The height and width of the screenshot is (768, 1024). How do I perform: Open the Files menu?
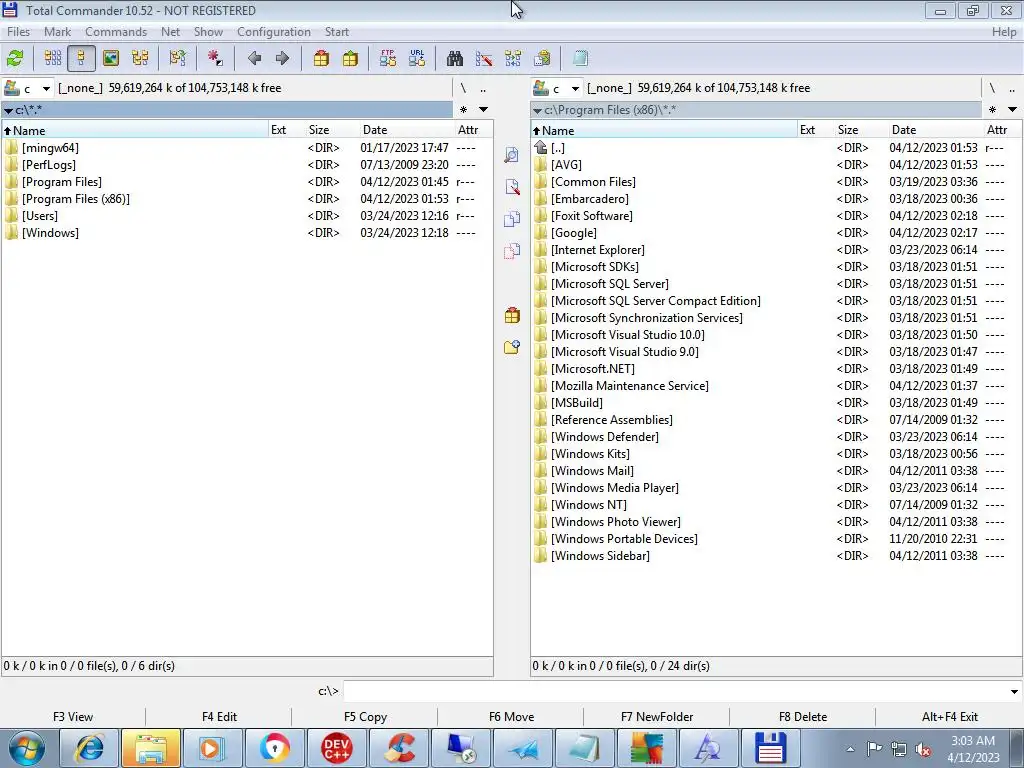click(18, 31)
